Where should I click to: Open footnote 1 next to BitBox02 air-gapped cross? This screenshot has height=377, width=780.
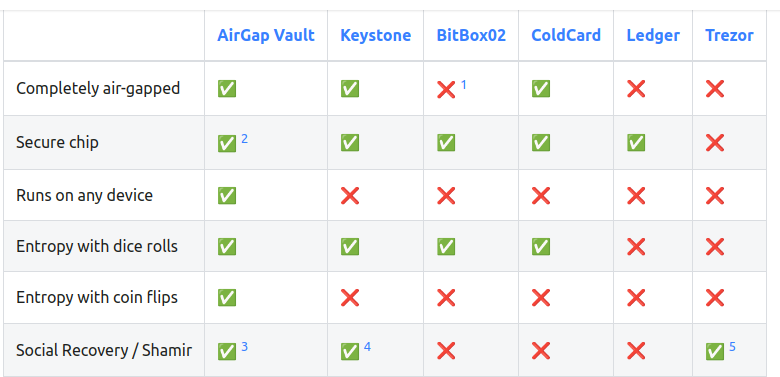click(464, 85)
